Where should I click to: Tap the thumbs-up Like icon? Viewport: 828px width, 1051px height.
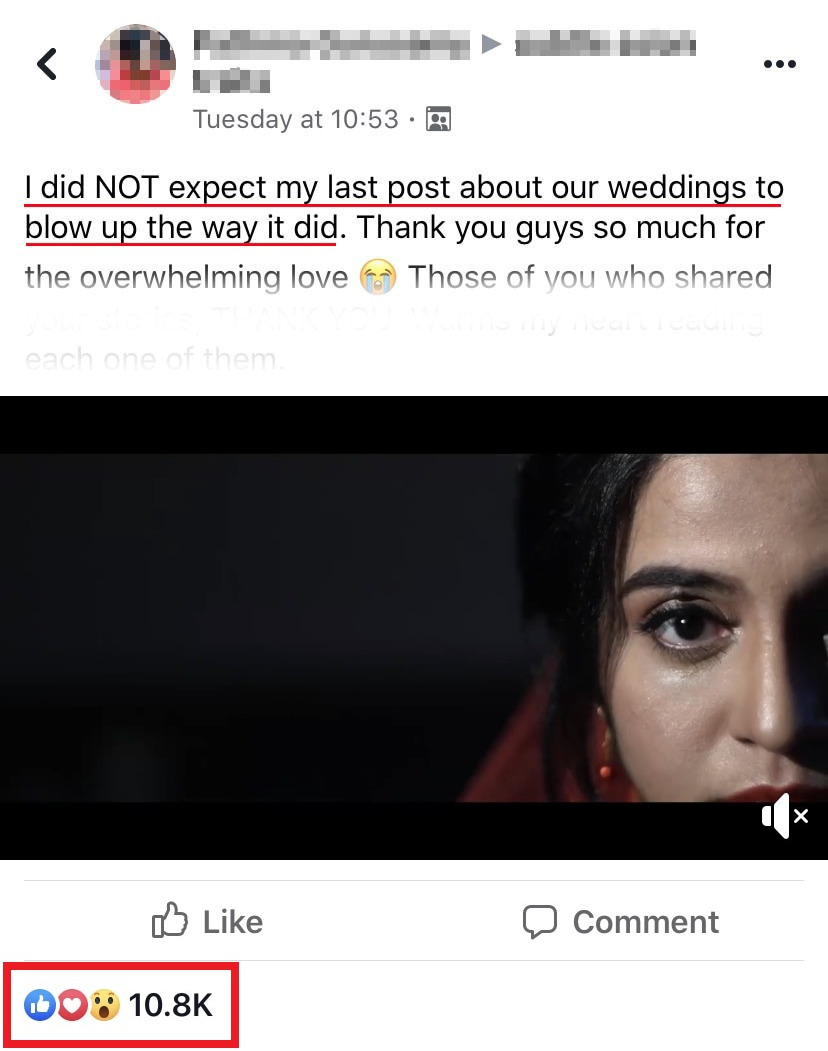170,920
